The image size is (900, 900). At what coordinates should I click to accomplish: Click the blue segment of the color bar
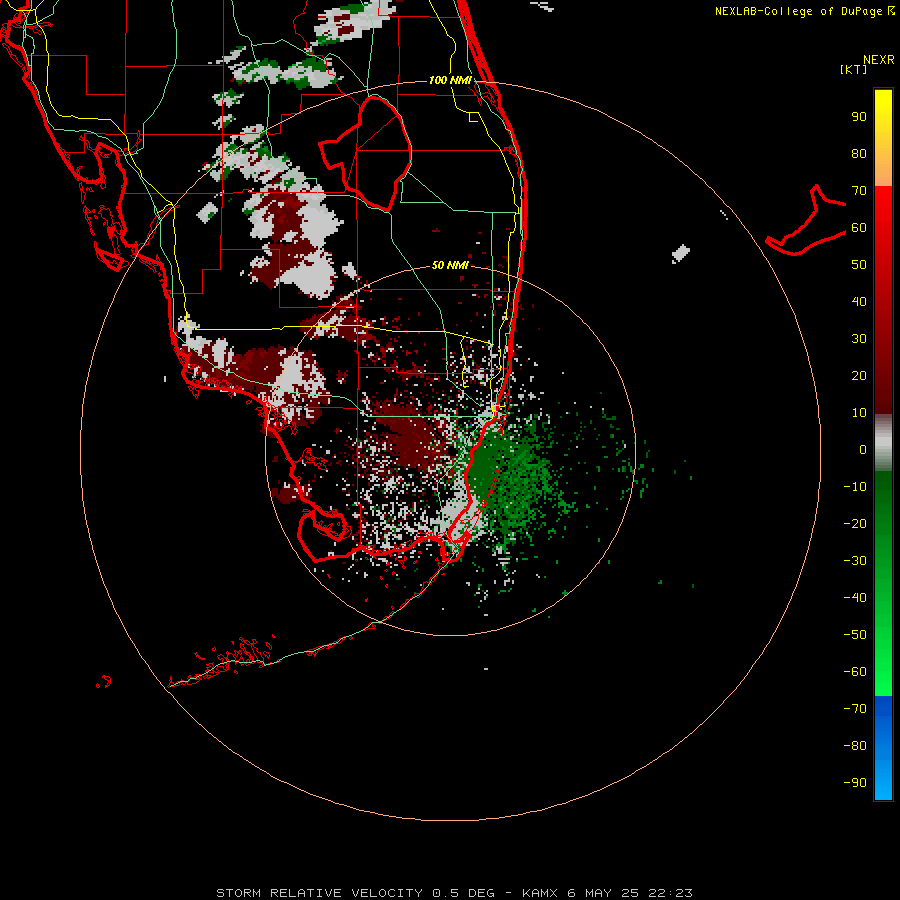[x=883, y=748]
